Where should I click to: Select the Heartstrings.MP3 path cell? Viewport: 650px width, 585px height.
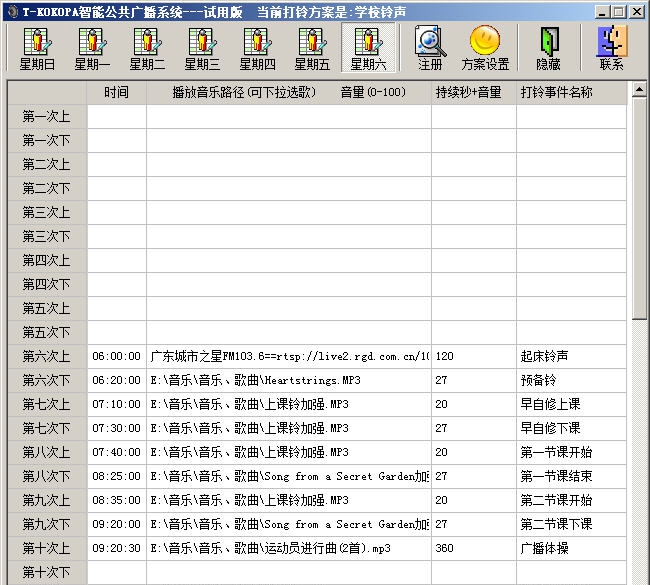289,381
